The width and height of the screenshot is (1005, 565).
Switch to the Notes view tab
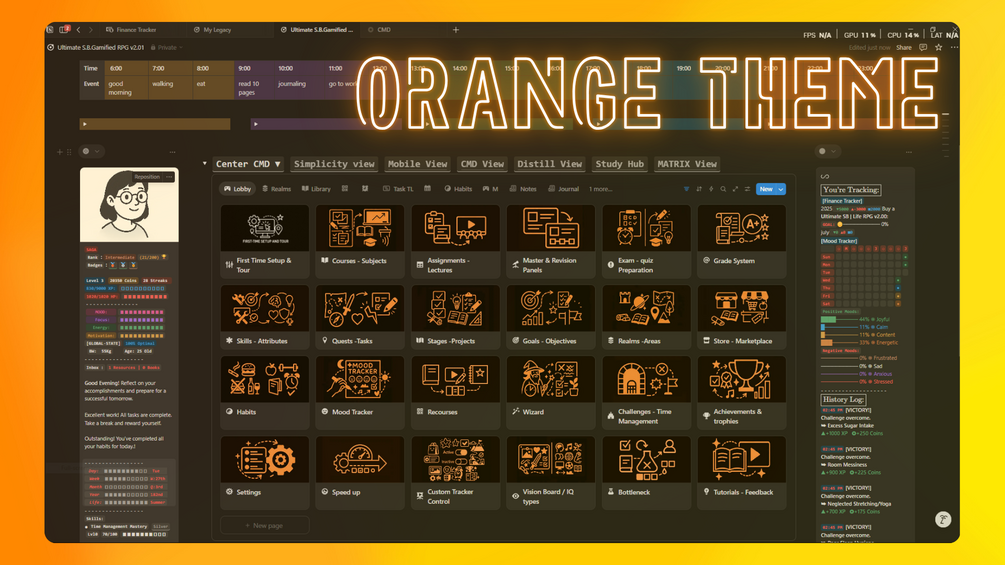523,189
